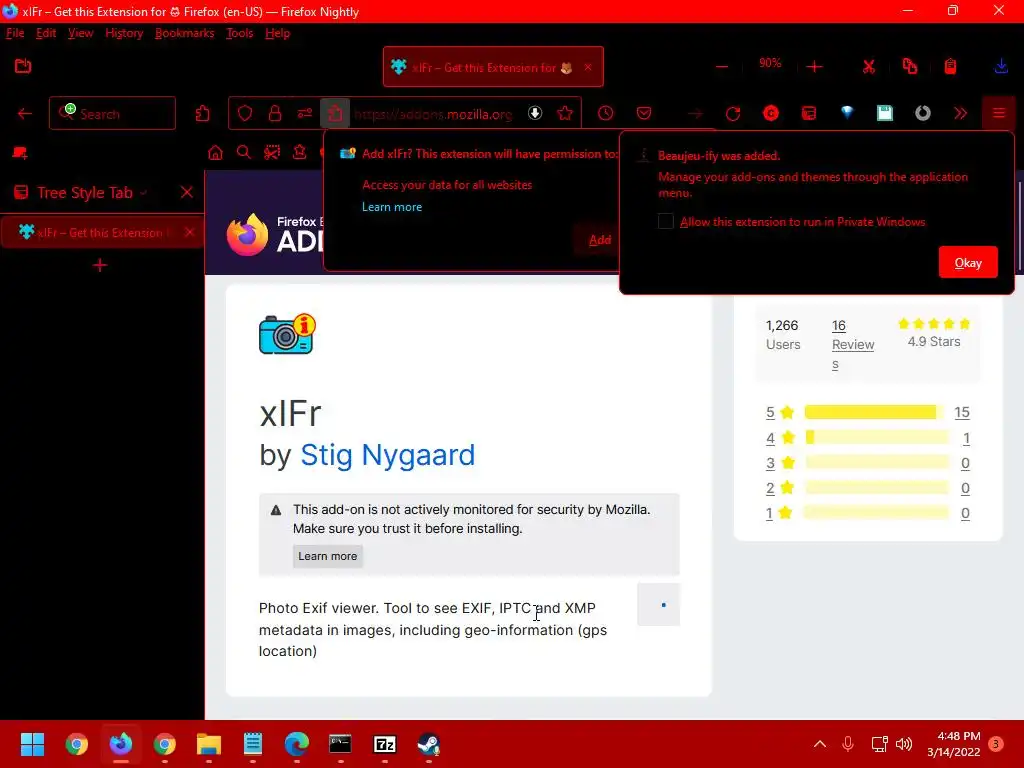1024x768 pixels.
Task: Click the new container tab icon
Action: point(20,153)
